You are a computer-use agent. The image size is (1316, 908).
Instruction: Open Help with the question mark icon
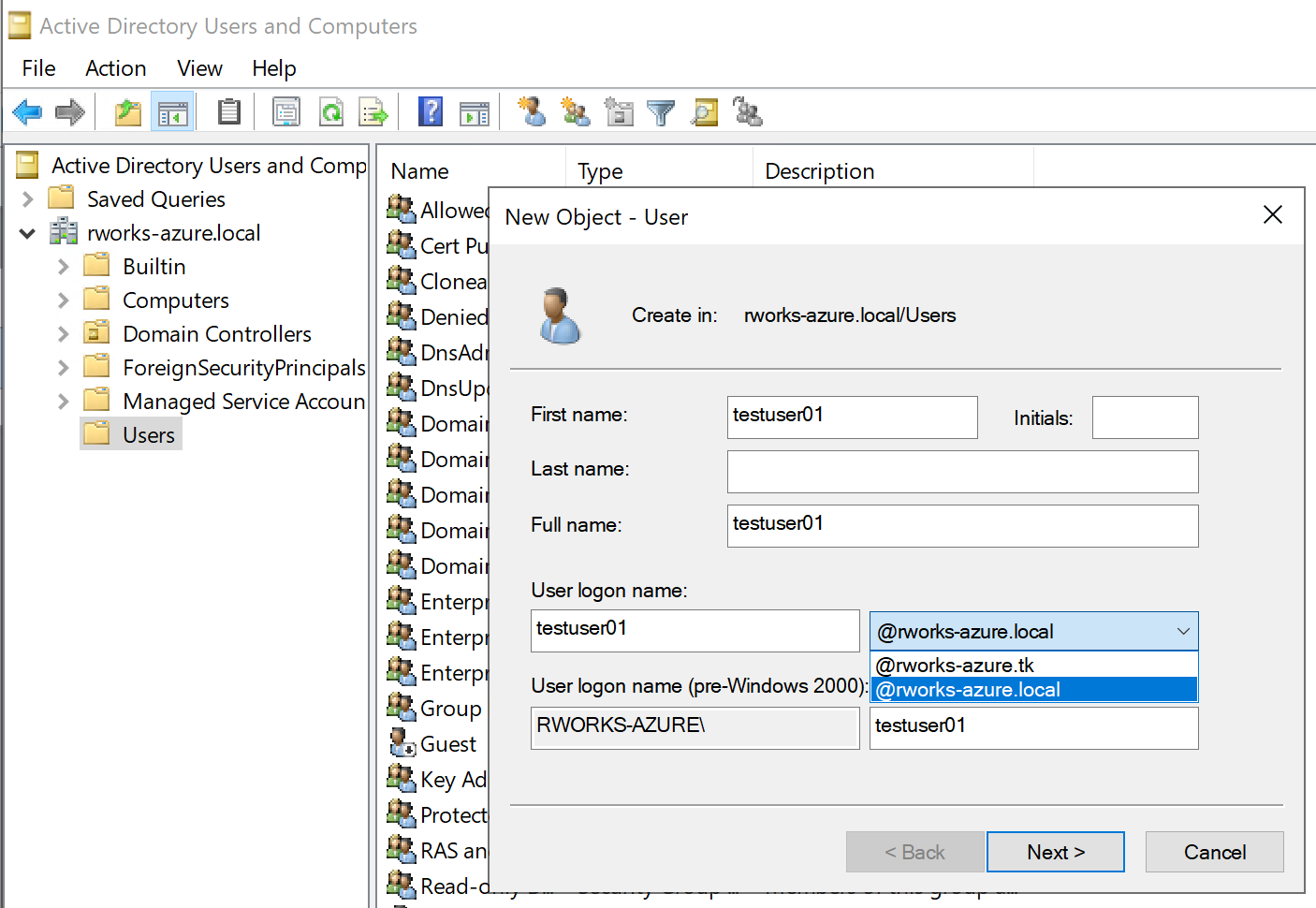click(431, 112)
